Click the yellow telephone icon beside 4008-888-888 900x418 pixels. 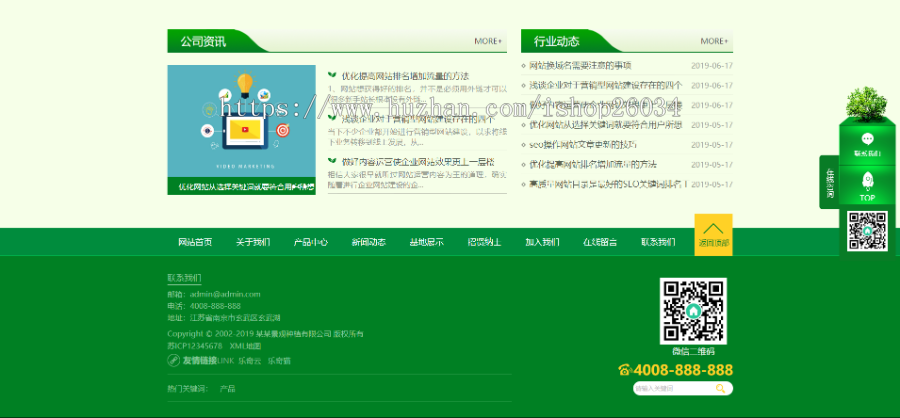(625, 370)
